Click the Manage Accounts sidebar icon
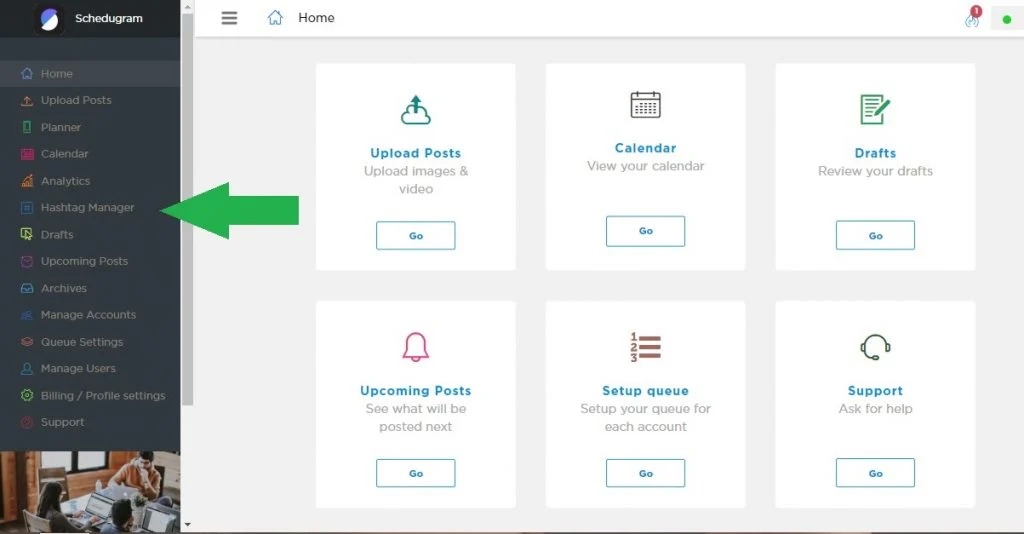 coord(27,315)
